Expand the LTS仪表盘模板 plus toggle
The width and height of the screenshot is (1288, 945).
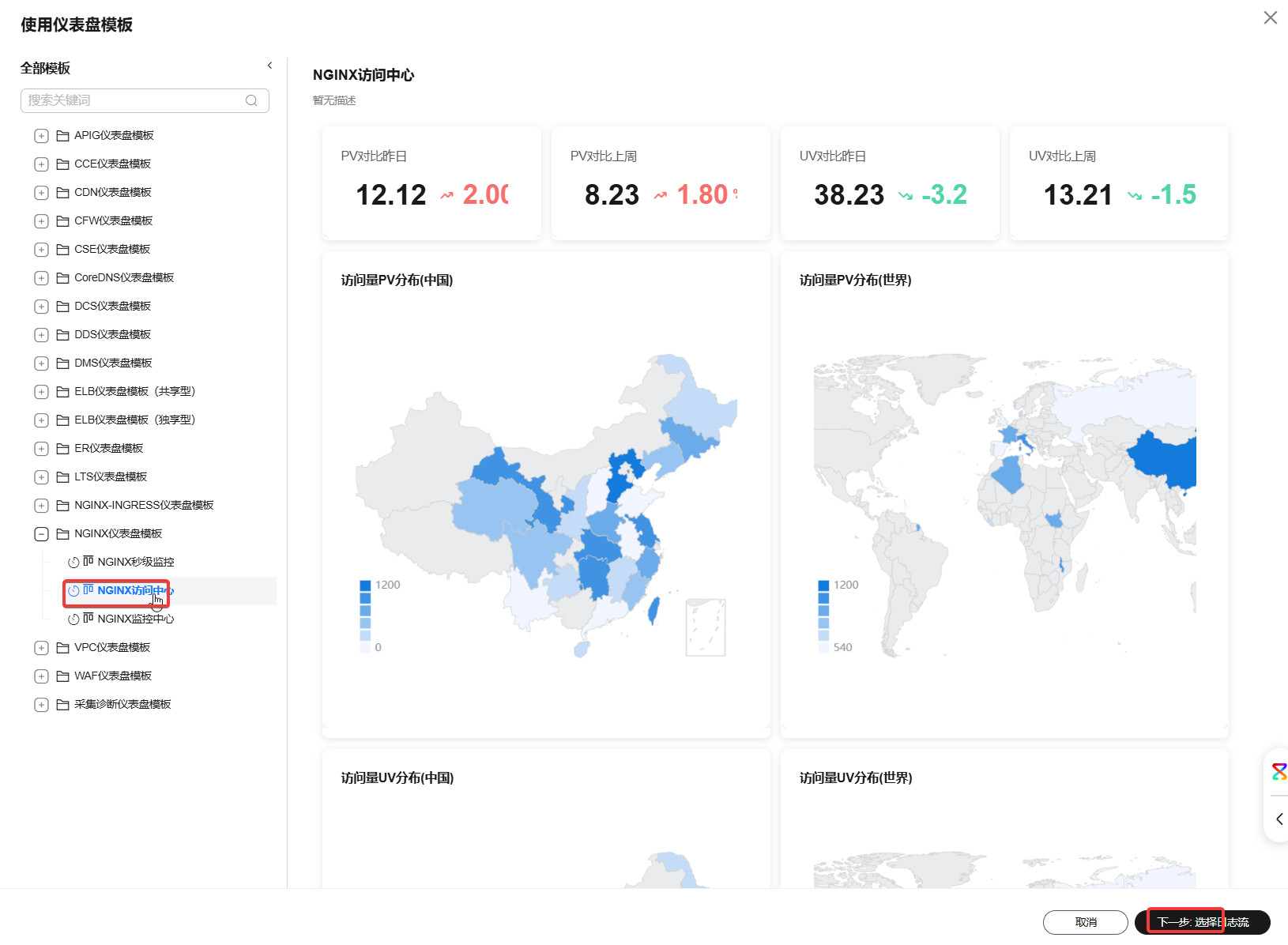coord(42,477)
